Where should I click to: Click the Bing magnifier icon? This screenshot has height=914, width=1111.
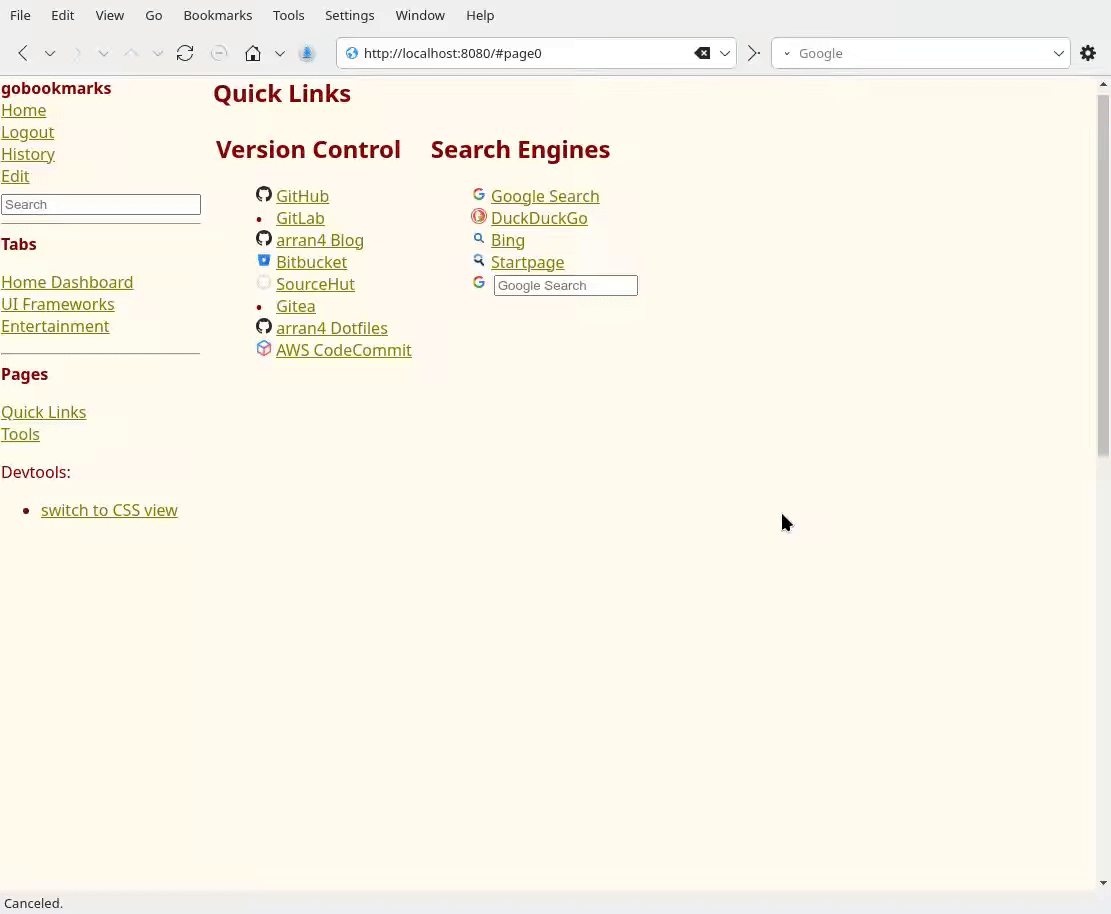click(x=479, y=238)
